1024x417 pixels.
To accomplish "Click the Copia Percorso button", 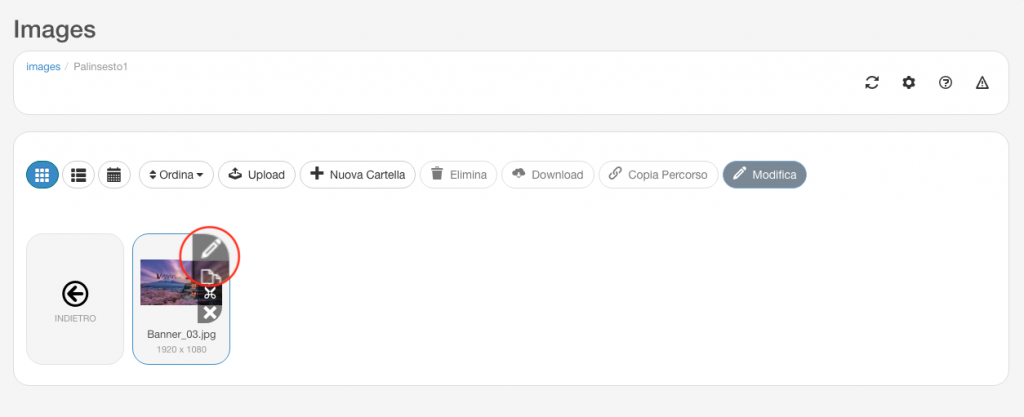I will 658,175.
